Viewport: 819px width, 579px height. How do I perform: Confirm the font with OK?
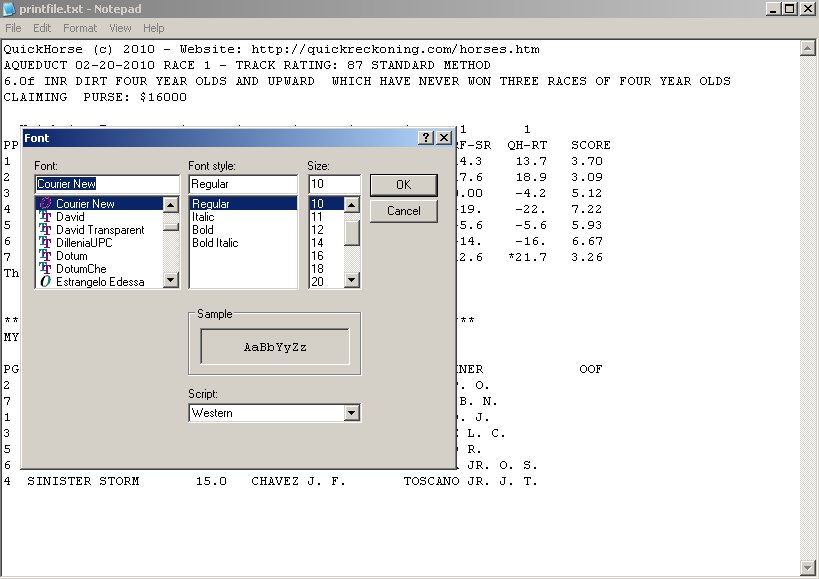point(403,185)
